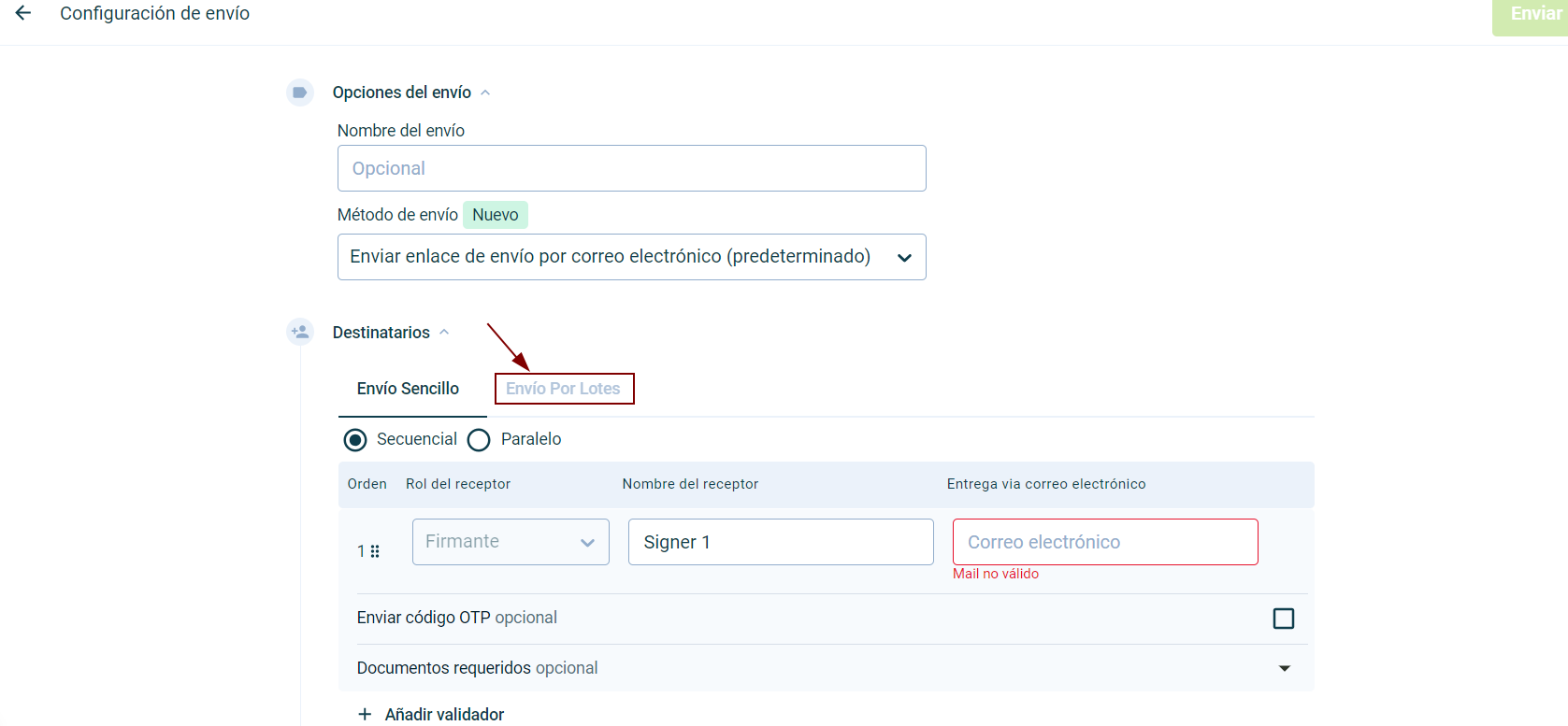Switch to the Envío Sencillo tab

coord(408,389)
